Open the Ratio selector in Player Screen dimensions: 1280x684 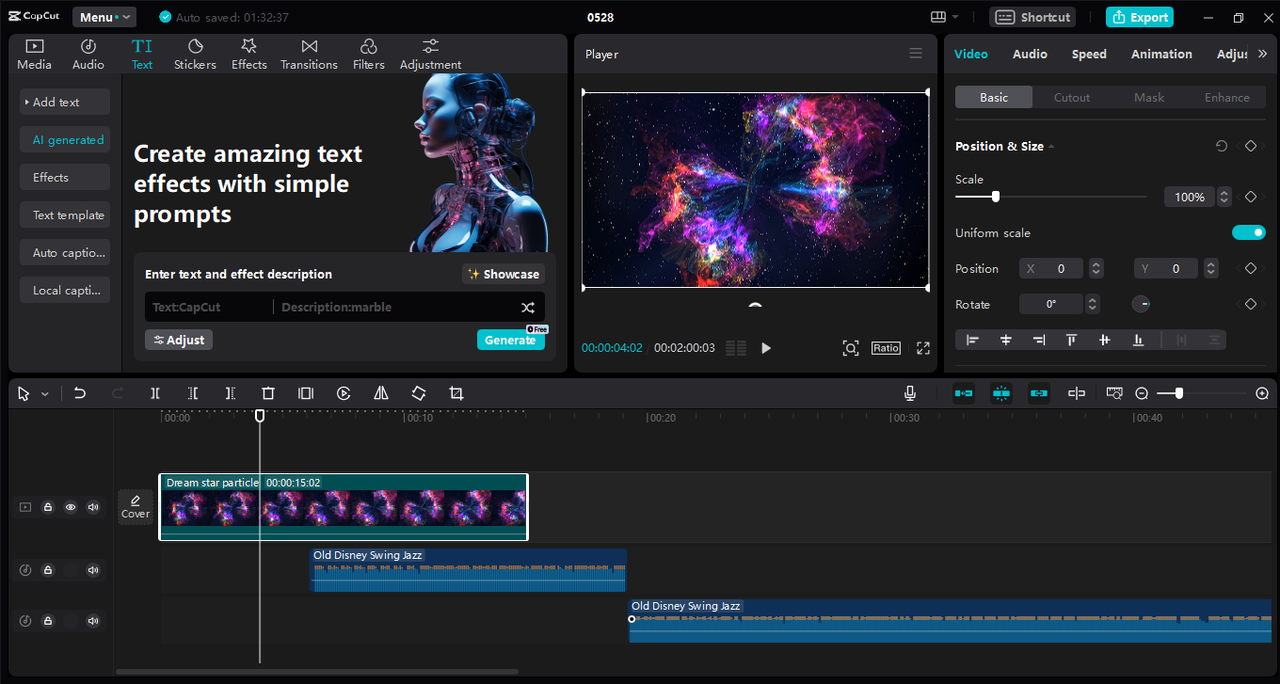[x=886, y=348]
